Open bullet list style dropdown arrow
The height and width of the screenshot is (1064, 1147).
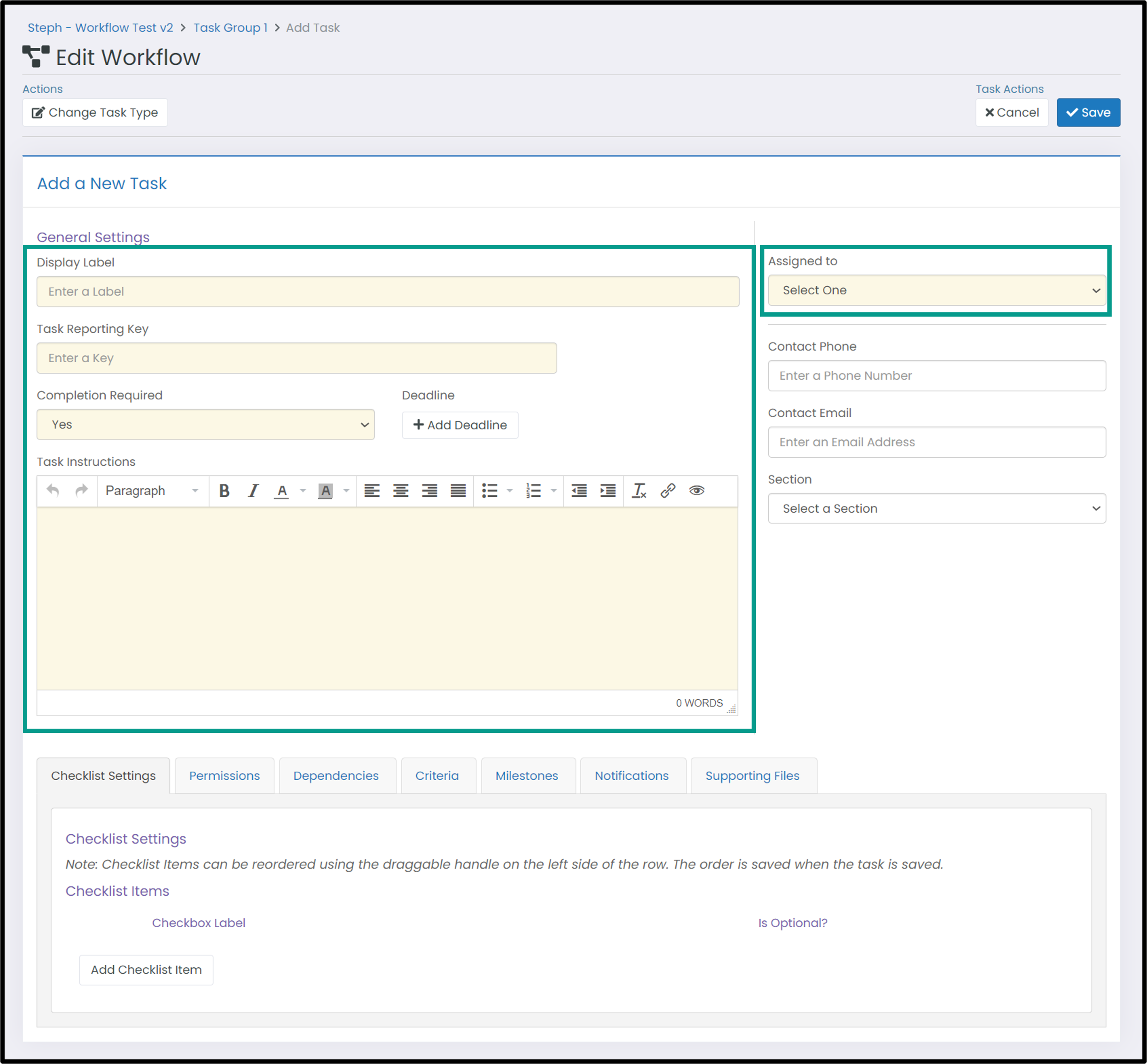click(510, 490)
